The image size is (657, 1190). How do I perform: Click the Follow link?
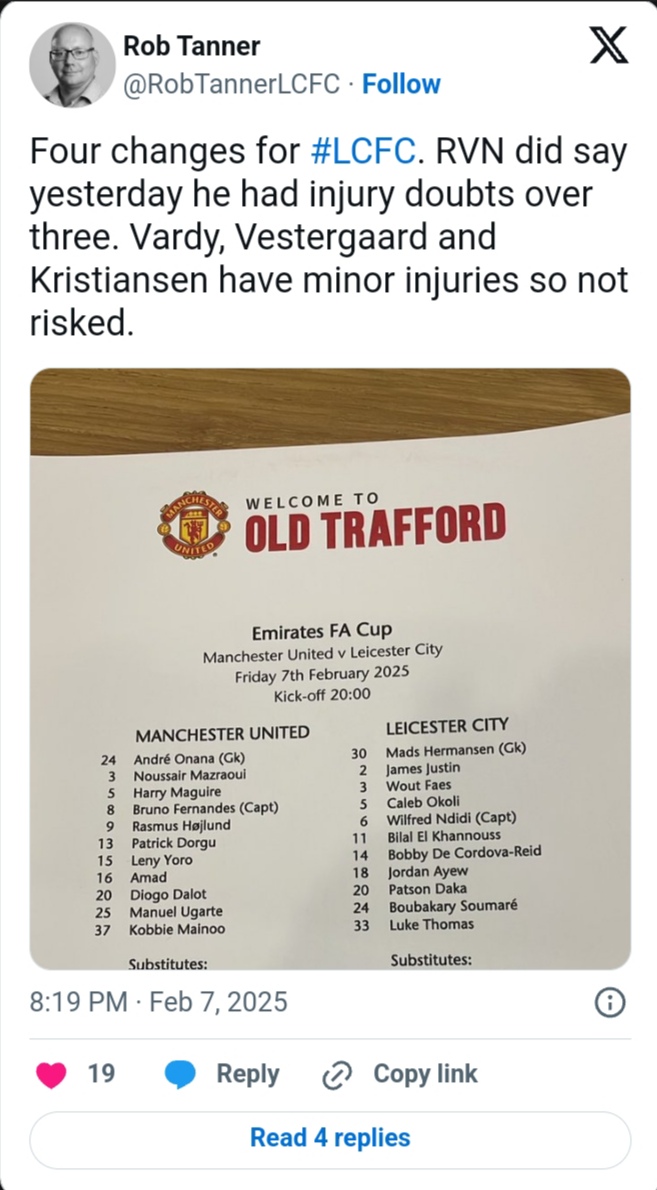click(401, 84)
